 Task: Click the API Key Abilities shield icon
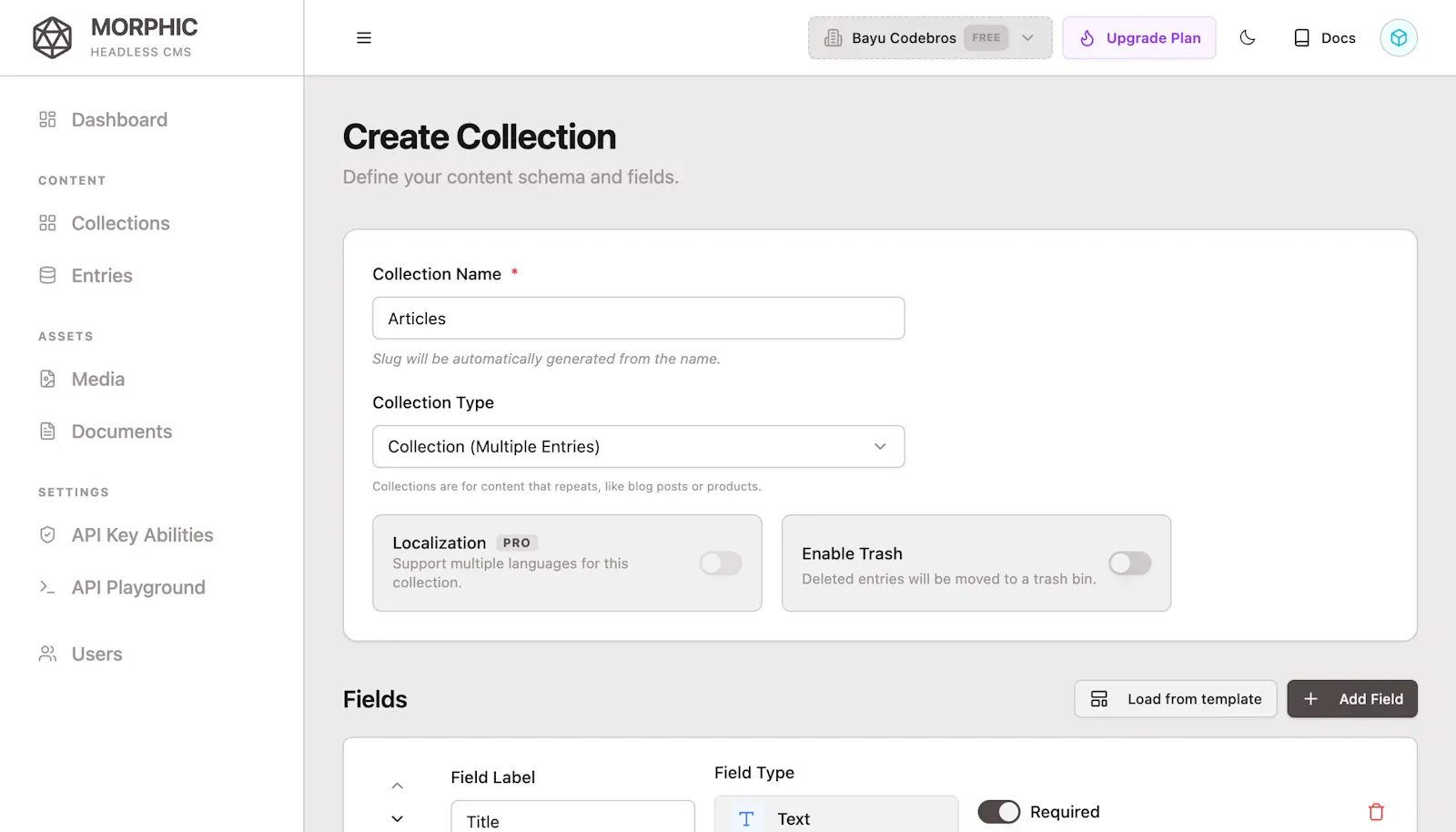(47, 535)
